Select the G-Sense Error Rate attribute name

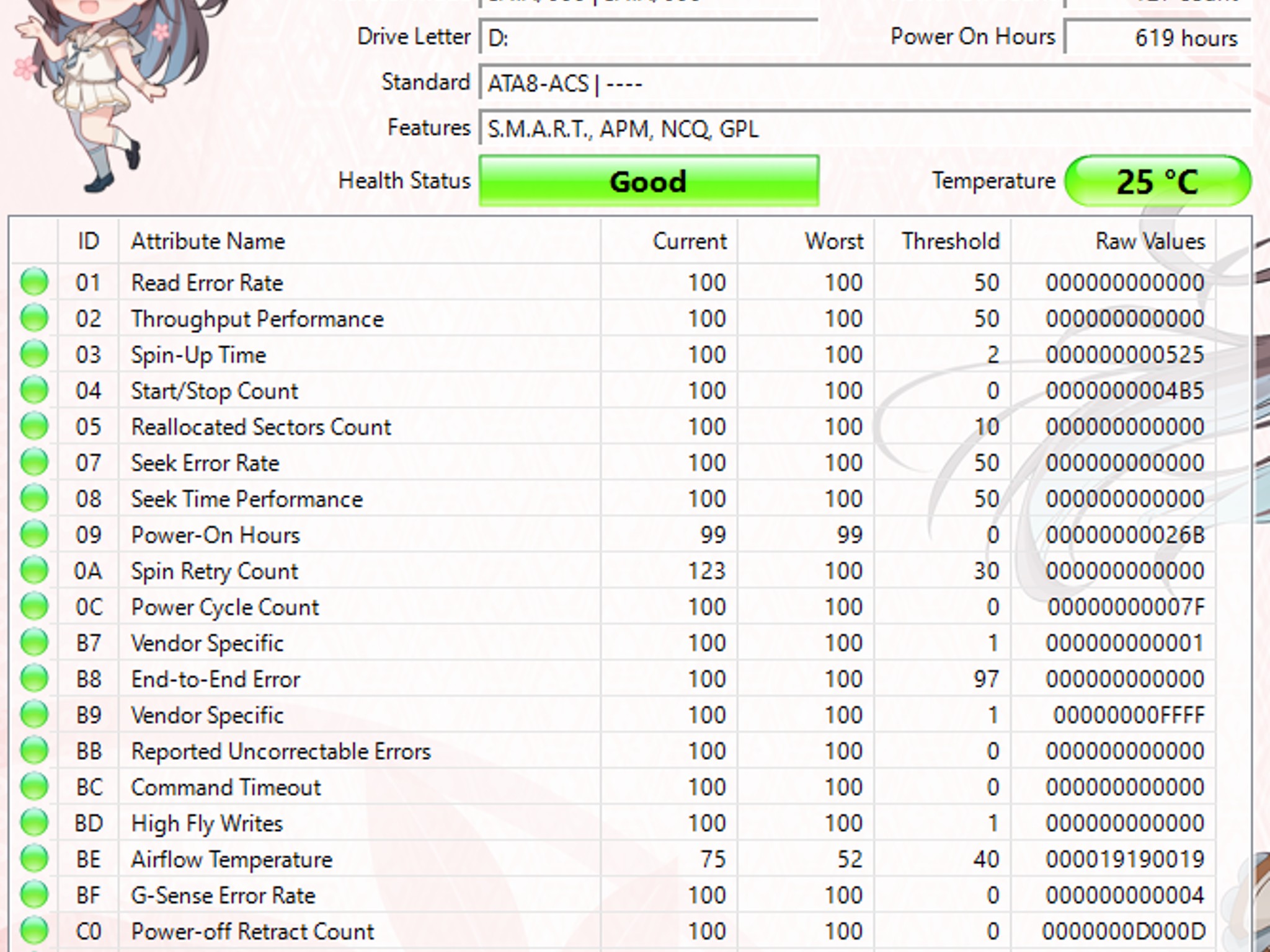pos(223,896)
